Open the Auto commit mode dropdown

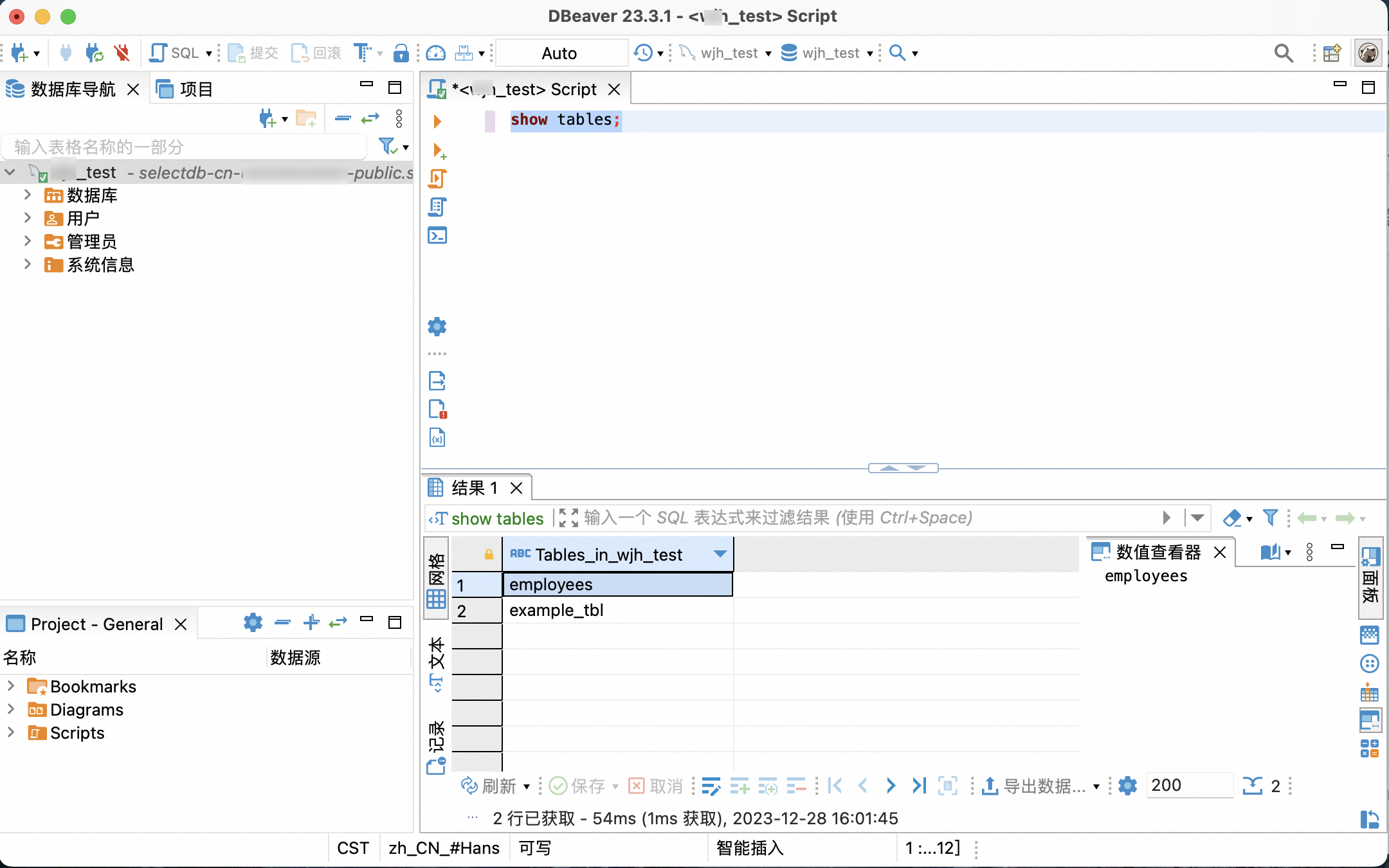click(x=561, y=53)
